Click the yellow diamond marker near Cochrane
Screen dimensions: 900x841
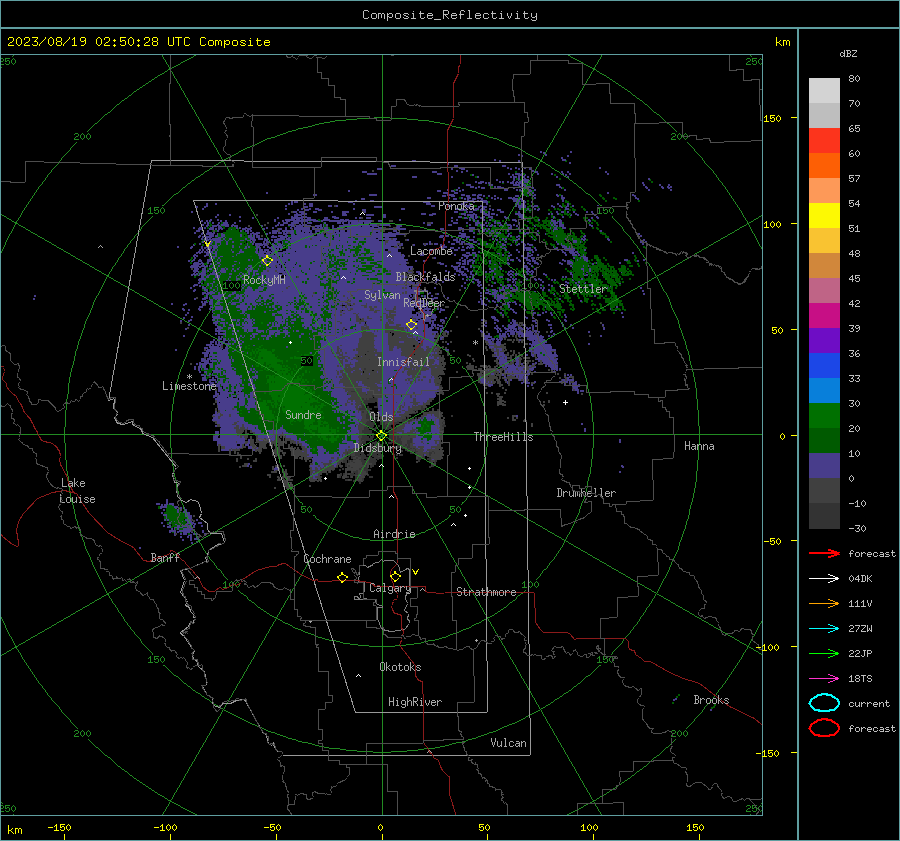tap(342, 577)
